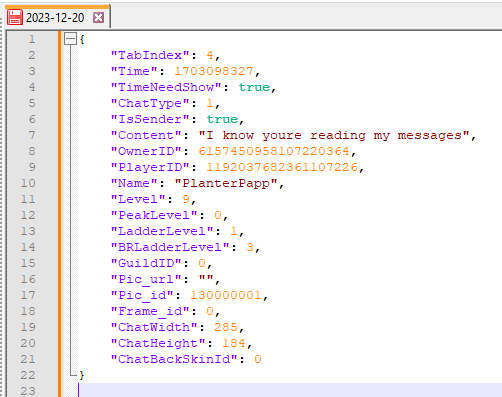Click line number 7 in the margin
The width and height of the screenshot is (502, 397).
point(32,135)
